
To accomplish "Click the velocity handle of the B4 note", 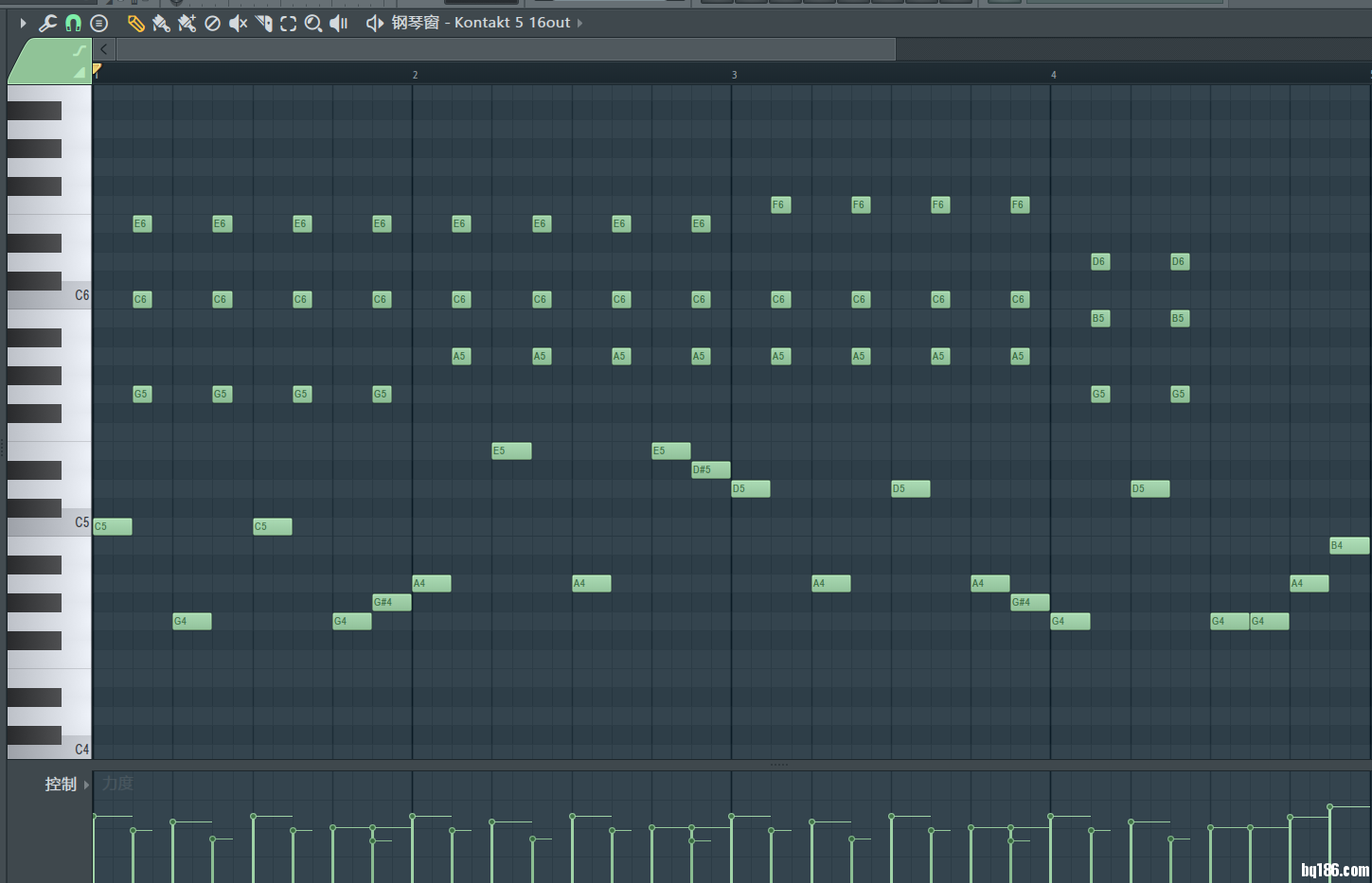I will coord(1330,807).
